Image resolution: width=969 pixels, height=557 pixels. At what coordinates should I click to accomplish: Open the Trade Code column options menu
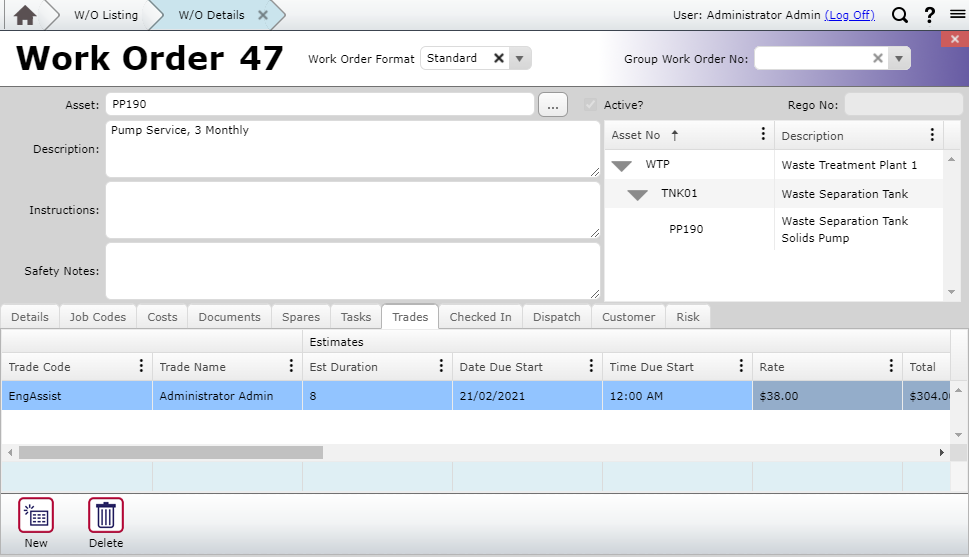[141, 367]
